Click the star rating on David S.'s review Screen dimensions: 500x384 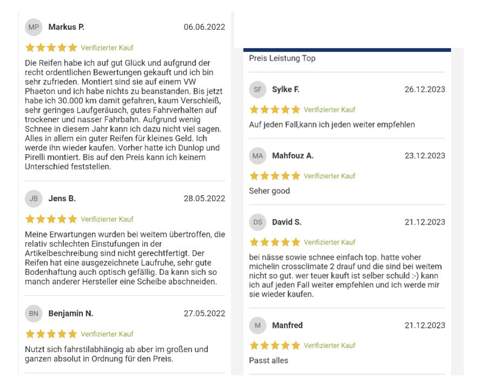tap(275, 242)
